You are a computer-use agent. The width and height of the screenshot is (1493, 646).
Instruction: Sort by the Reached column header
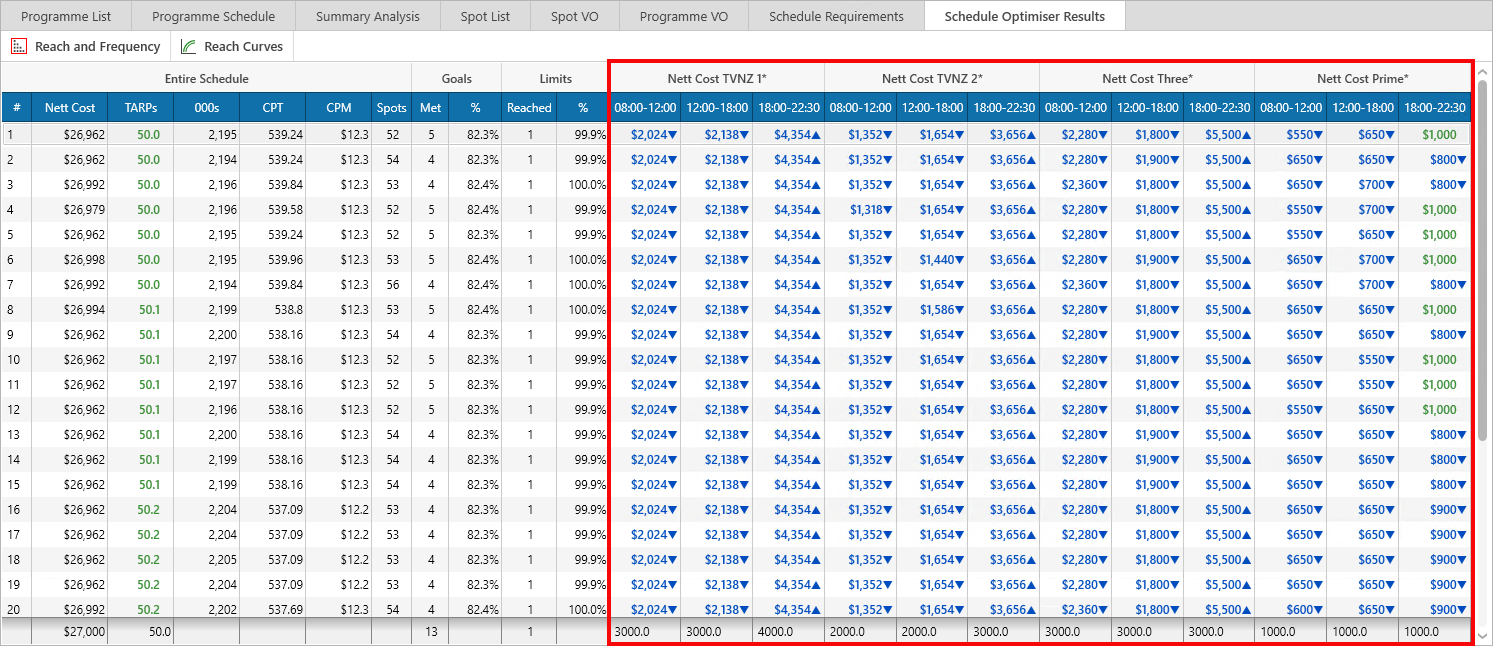tap(529, 108)
